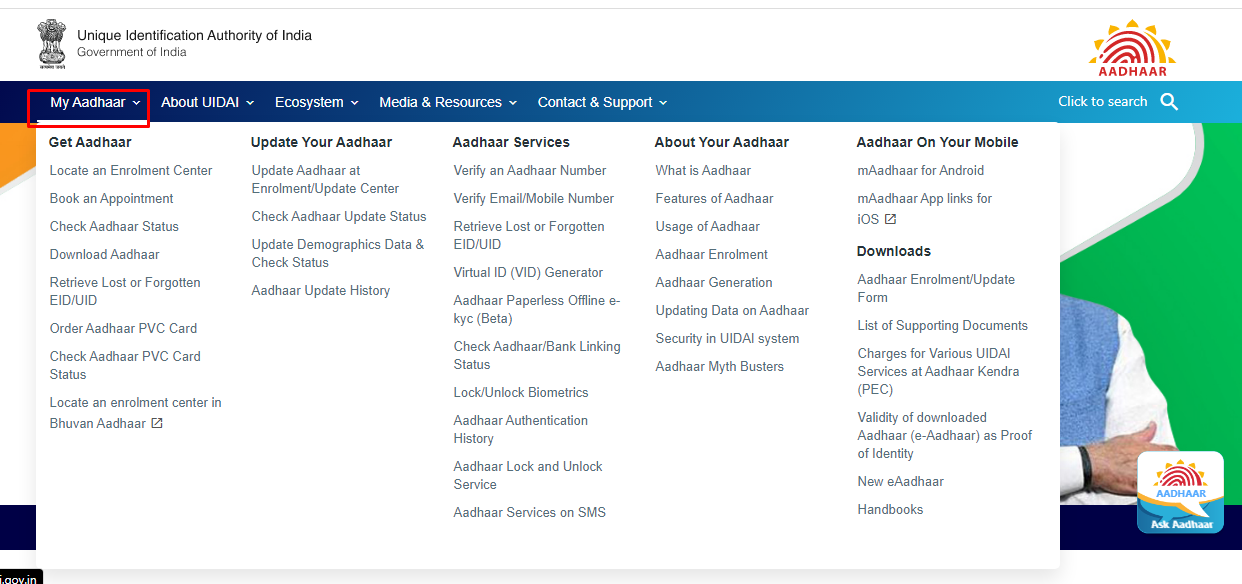Open mAadhaar for Android link
The width and height of the screenshot is (1242, 584).
[x=920, y=171]
